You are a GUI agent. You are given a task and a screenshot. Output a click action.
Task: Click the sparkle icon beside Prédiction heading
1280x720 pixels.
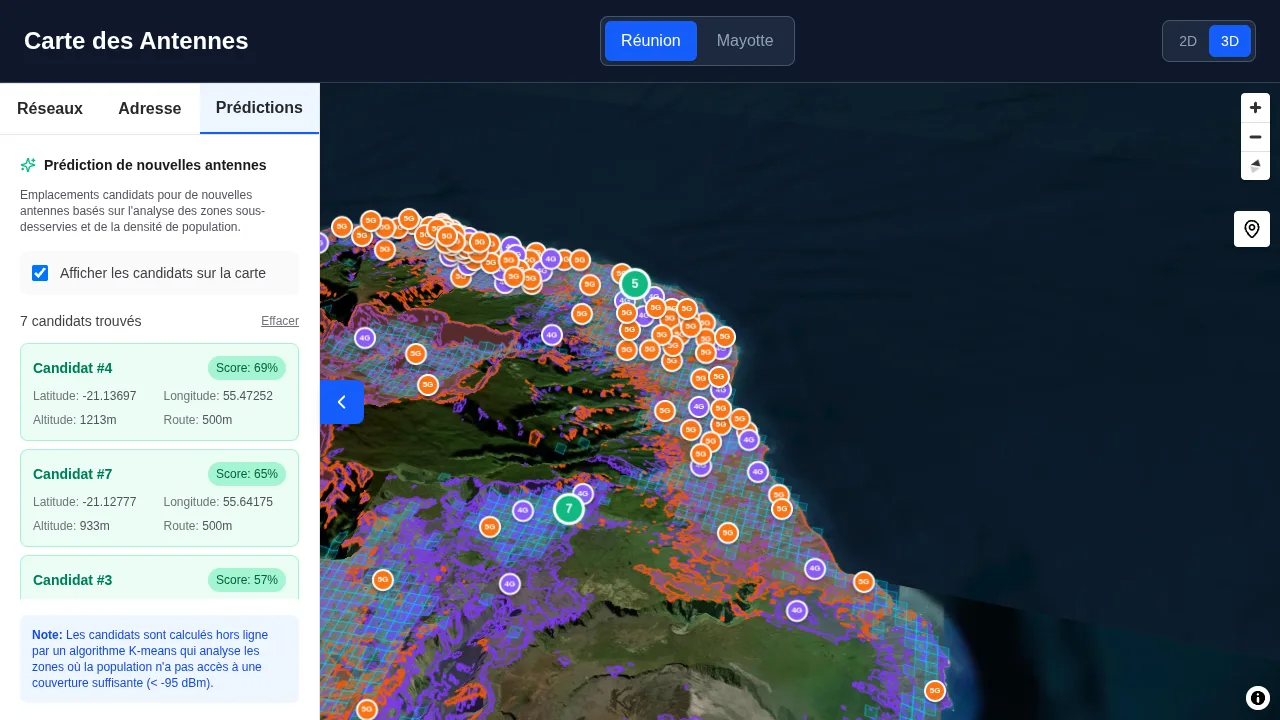(x=28, y=165)
